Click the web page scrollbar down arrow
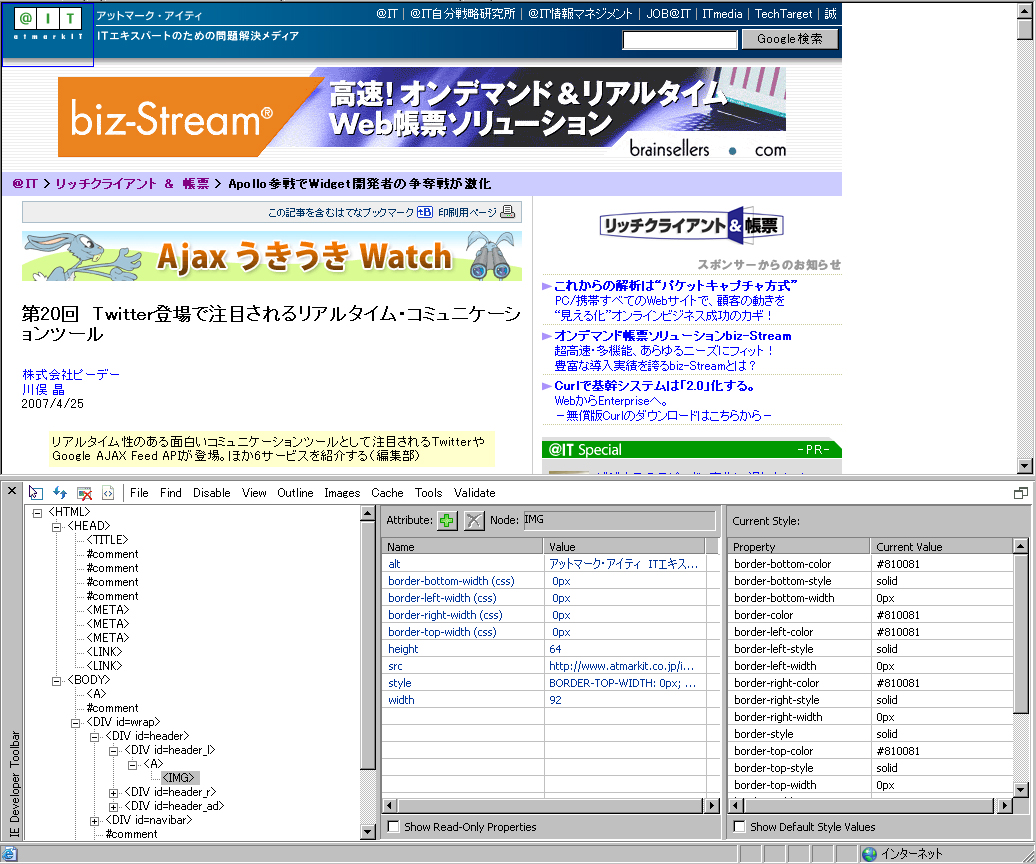This screenshot has width=1036, height=864. (x=1025, y=465)
